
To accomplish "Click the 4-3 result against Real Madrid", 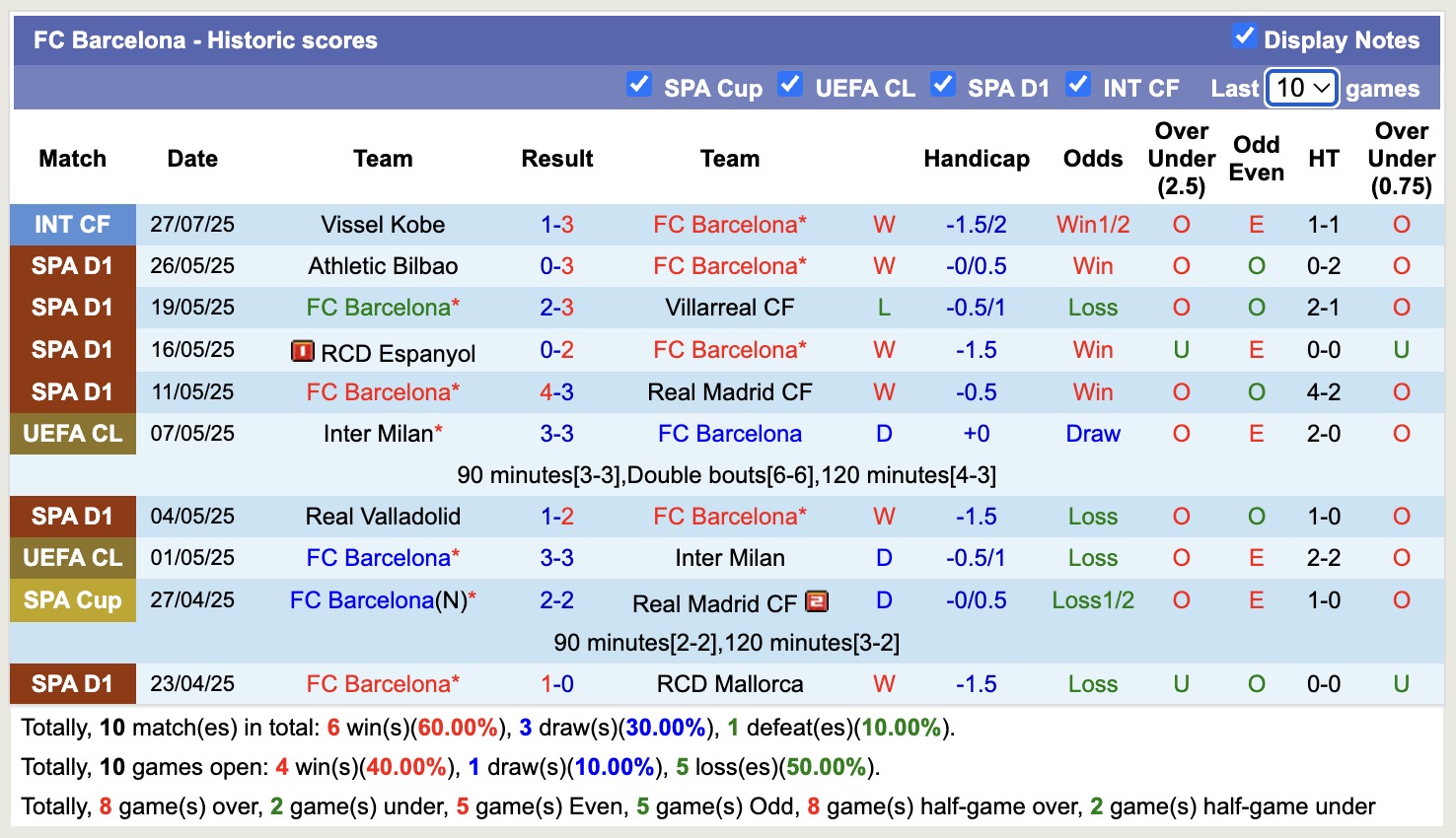I will (x=556, y=392).
